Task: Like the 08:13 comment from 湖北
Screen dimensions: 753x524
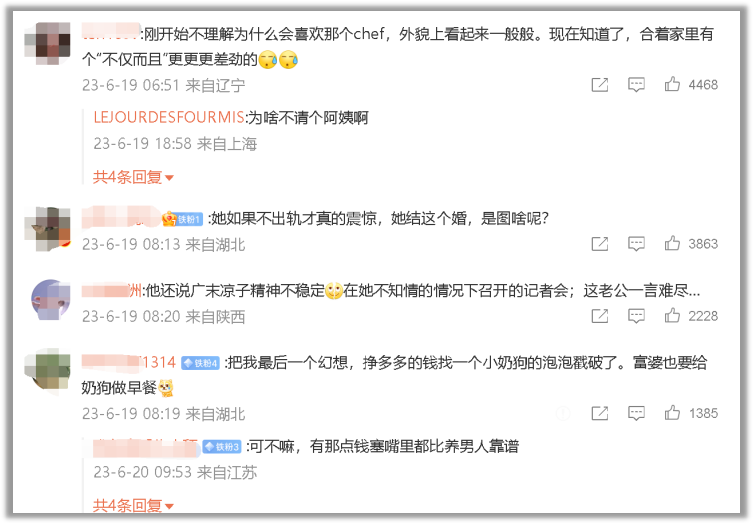Action: (672, 244)
